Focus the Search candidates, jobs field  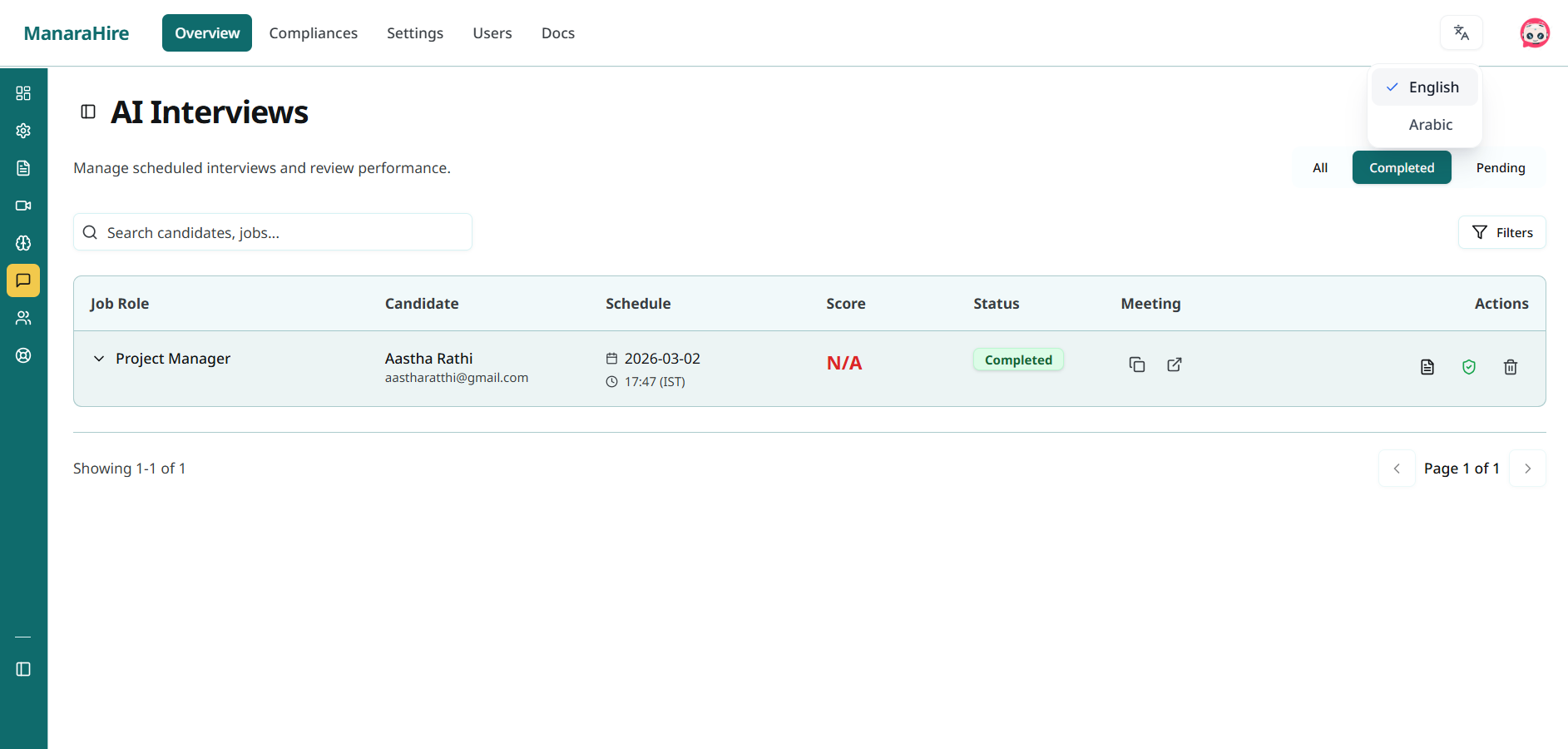(x=283, y=233)
